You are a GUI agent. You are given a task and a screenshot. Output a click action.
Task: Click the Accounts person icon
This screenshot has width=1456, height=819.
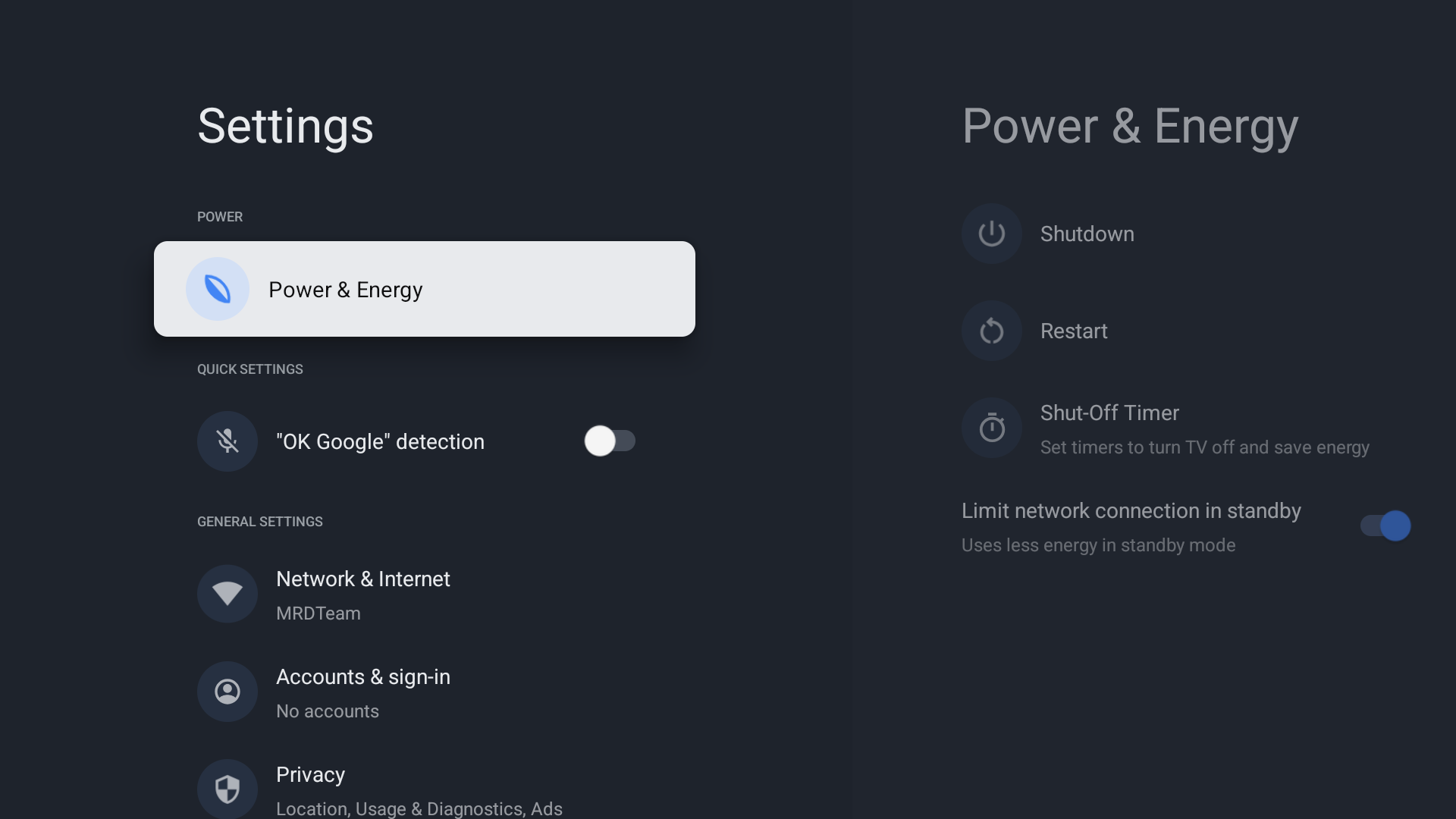pos(227,692)
